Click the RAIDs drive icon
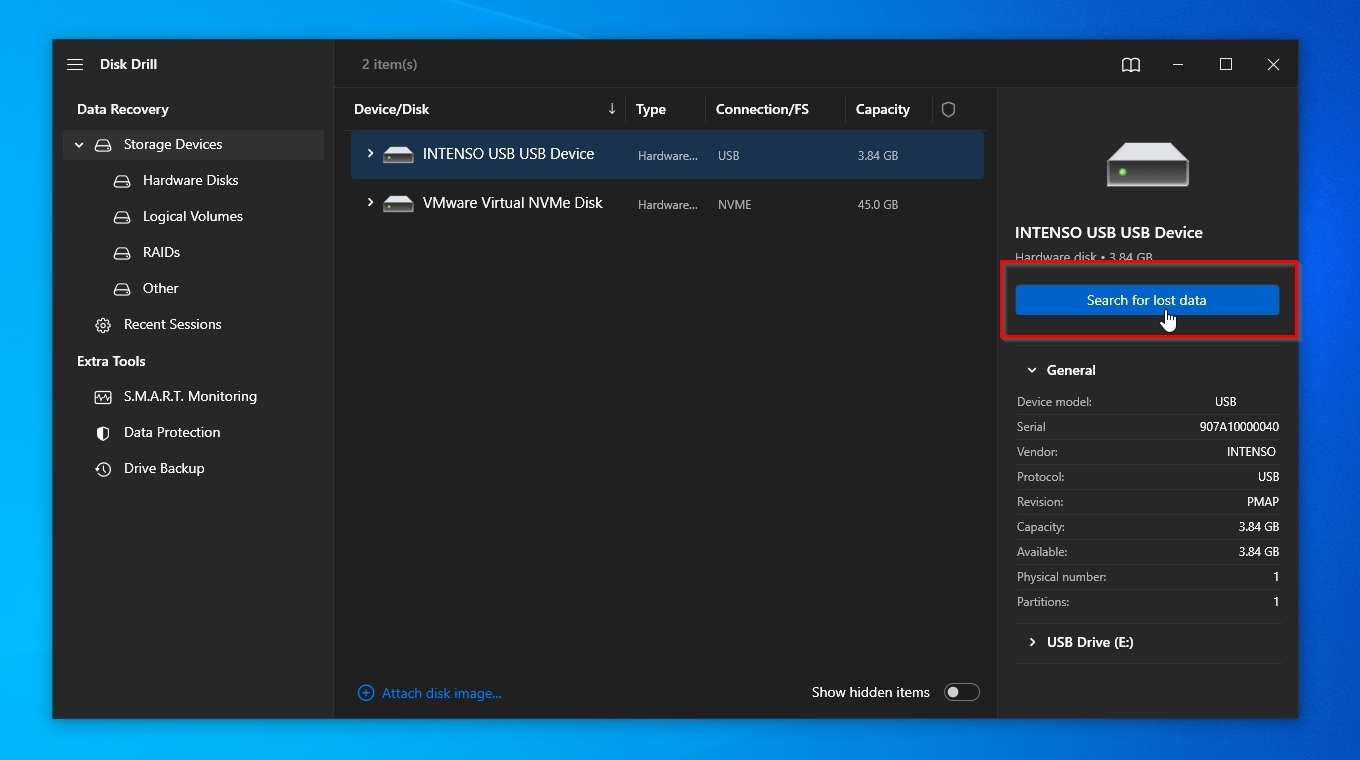The image size is (1360, 760). tap(122, 253)
